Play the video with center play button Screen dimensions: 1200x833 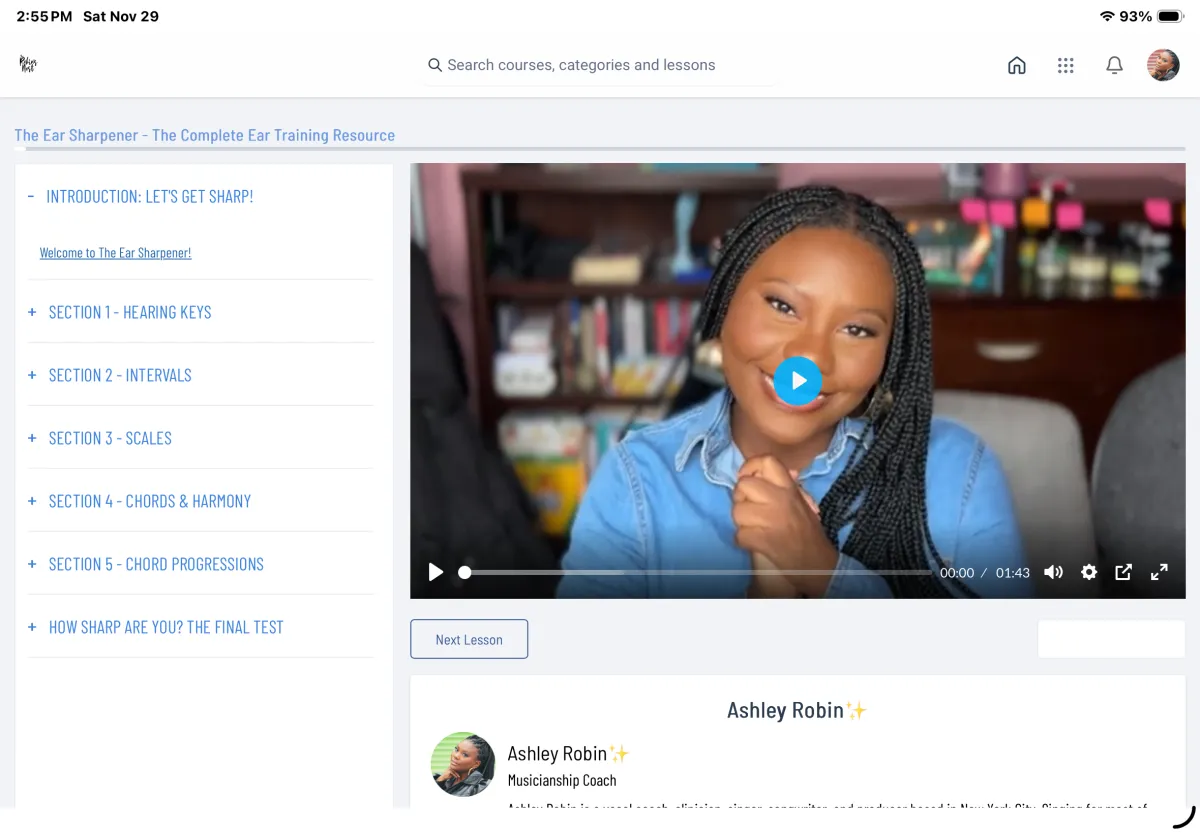point(798,381)
